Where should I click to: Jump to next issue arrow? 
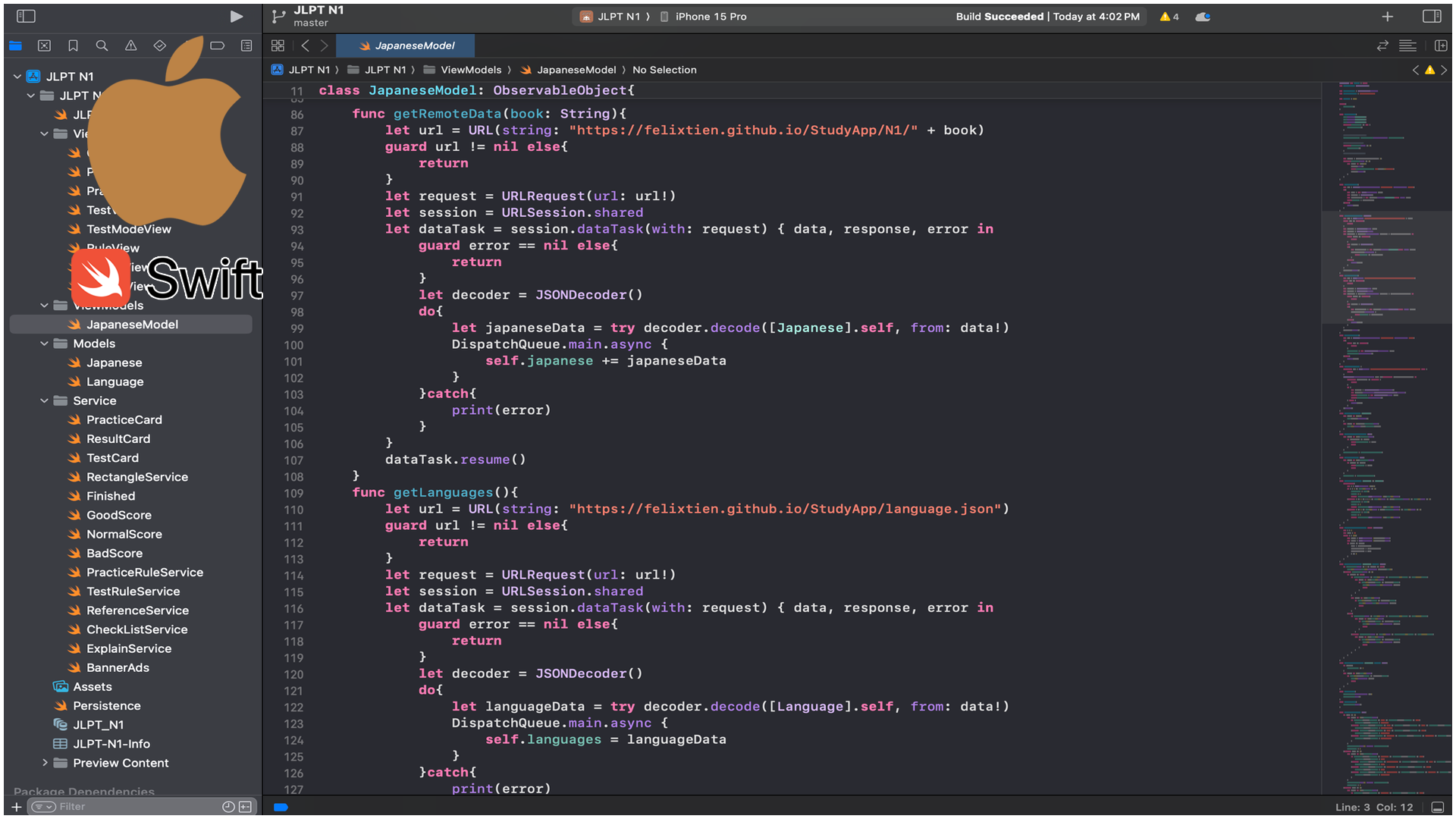pos(1444,70)
